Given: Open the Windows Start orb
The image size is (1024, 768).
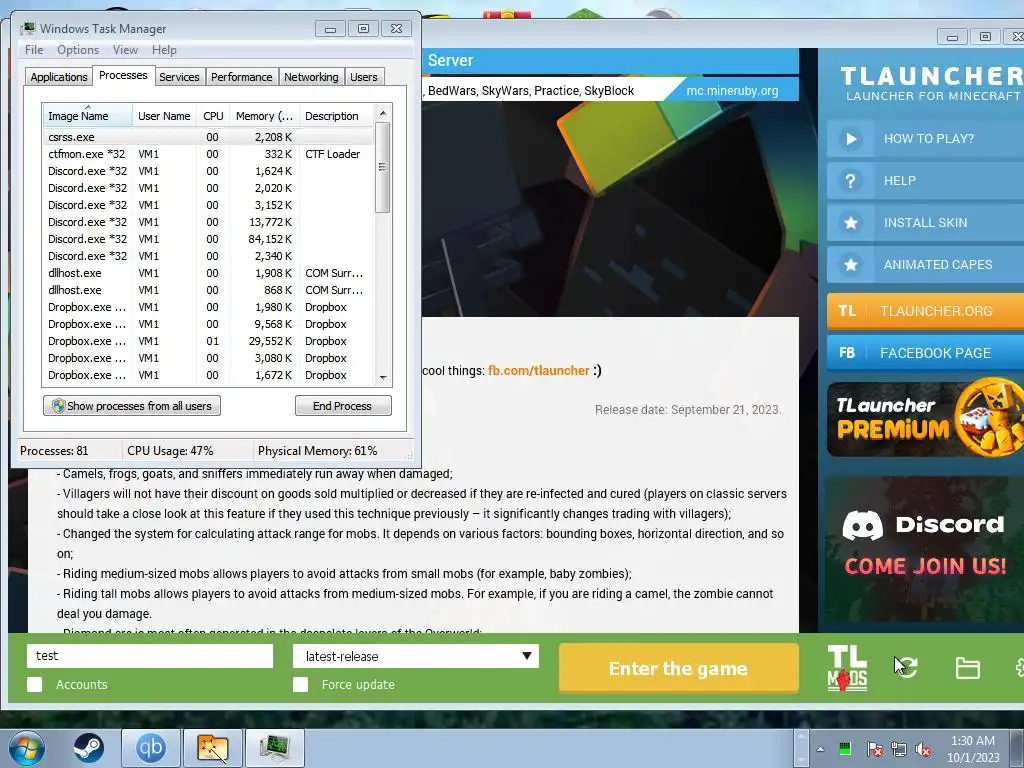Looking at the screenshot, I should pos(26,748).
